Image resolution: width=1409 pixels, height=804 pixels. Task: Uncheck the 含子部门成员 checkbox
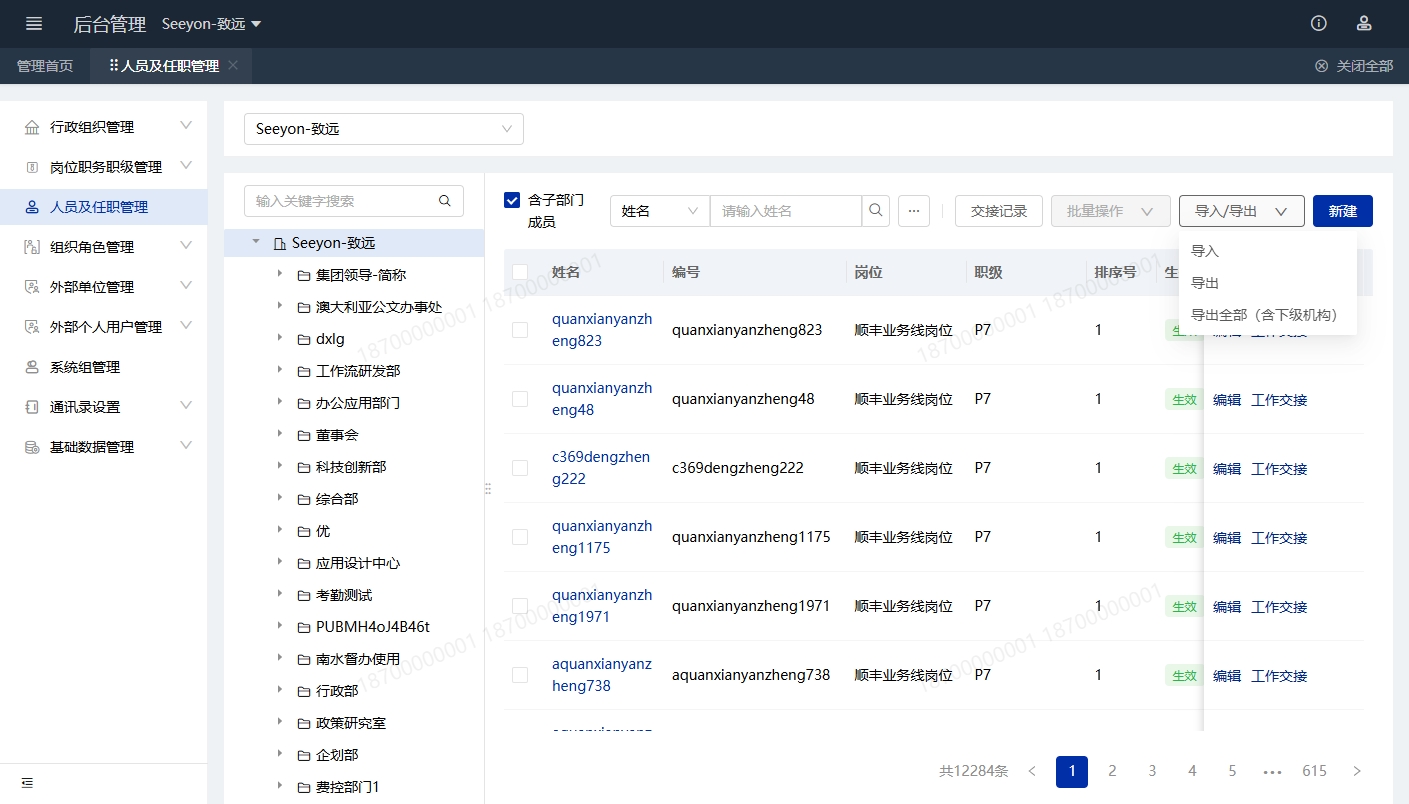tap(513, 200)
